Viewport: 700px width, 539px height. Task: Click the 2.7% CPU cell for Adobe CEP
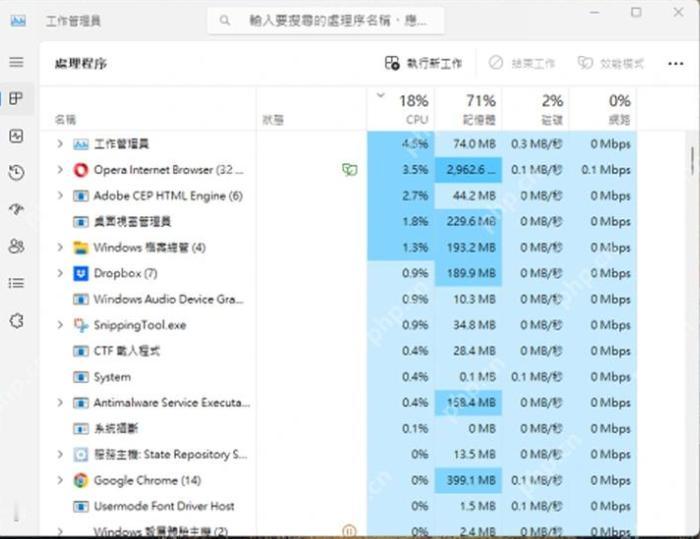(x=401, y=196)
